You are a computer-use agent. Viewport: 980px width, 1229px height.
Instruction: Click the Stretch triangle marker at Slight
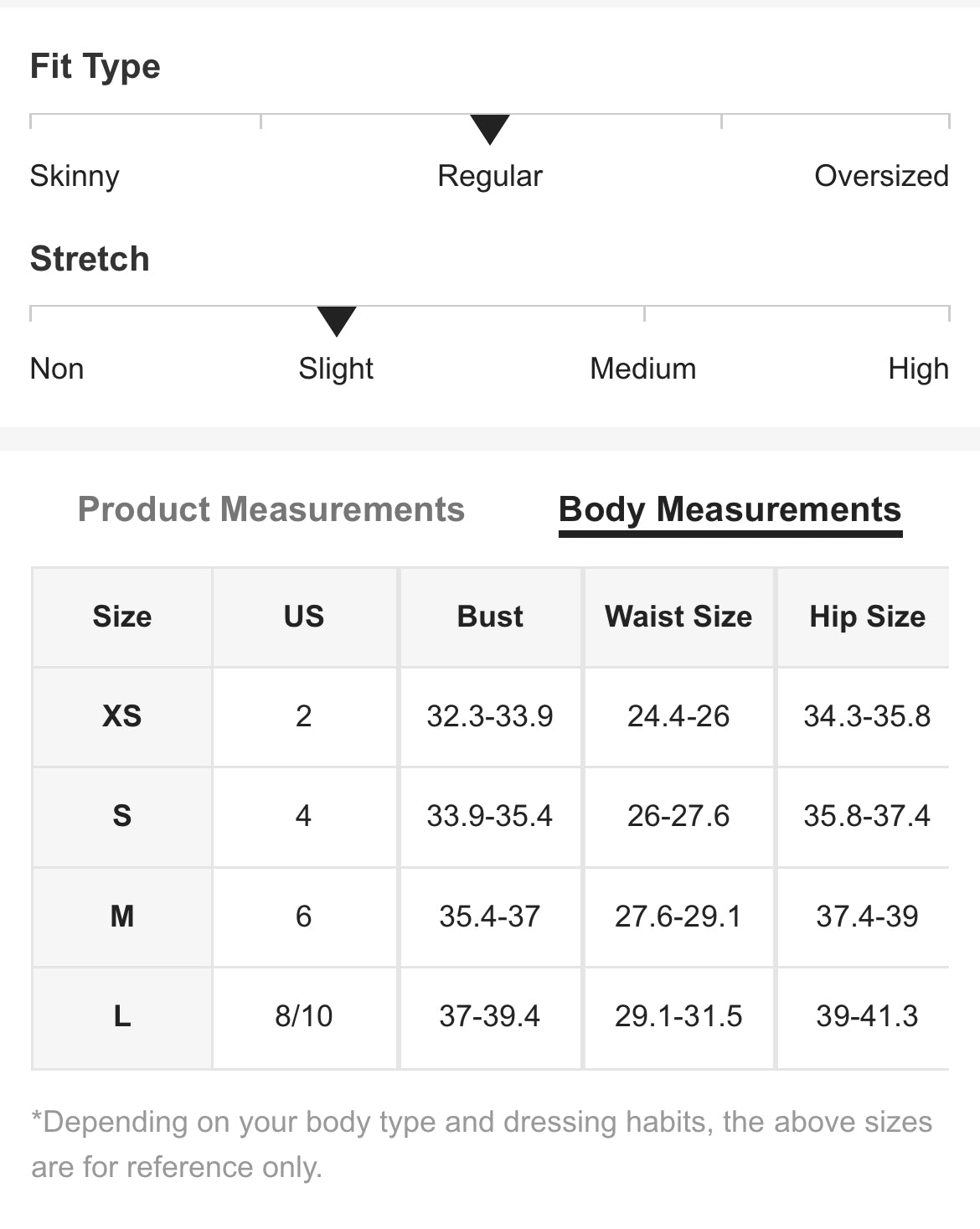click(337, 321)
